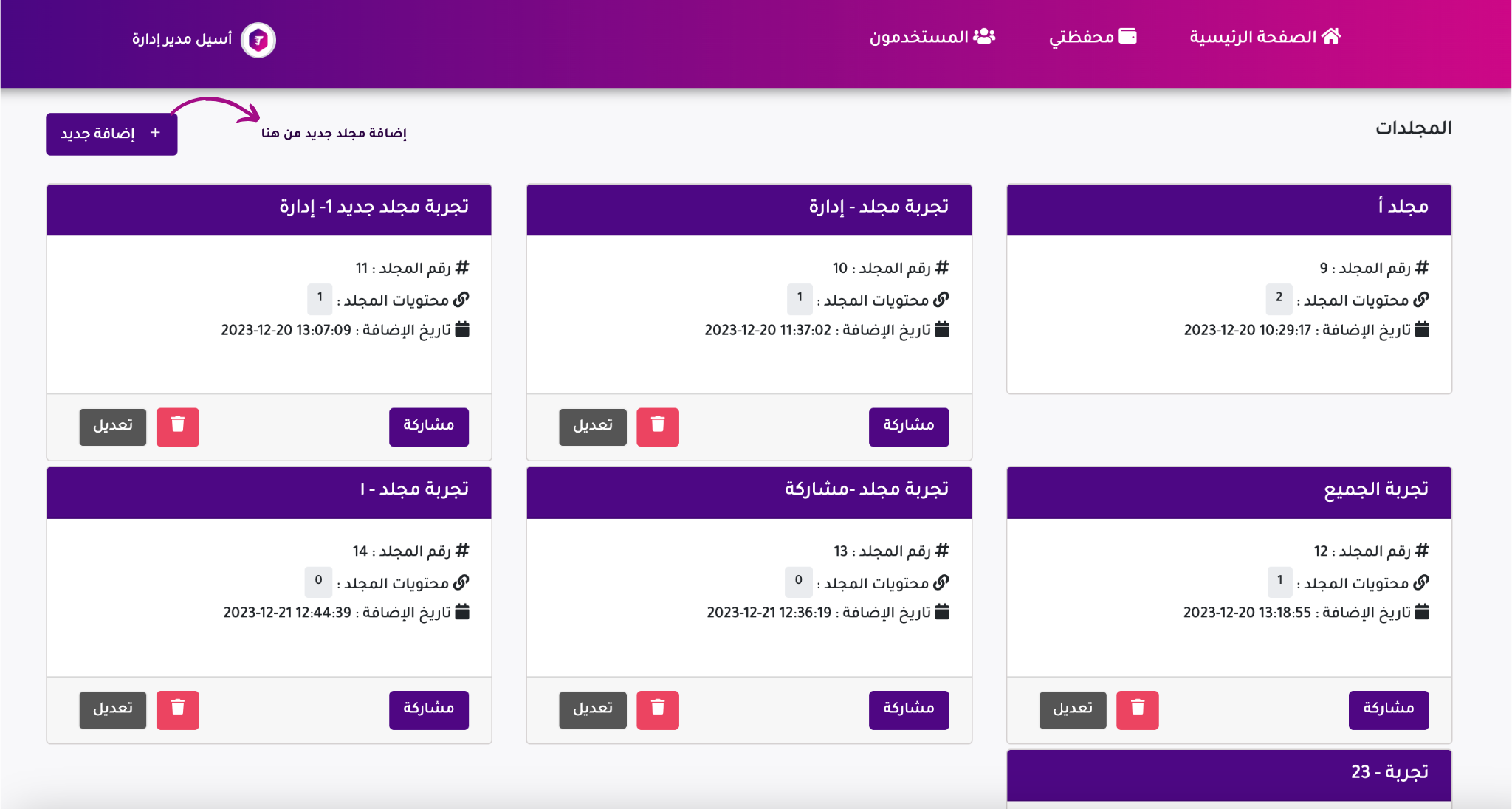Click trash icon for folder number 10

pos(657,427)
